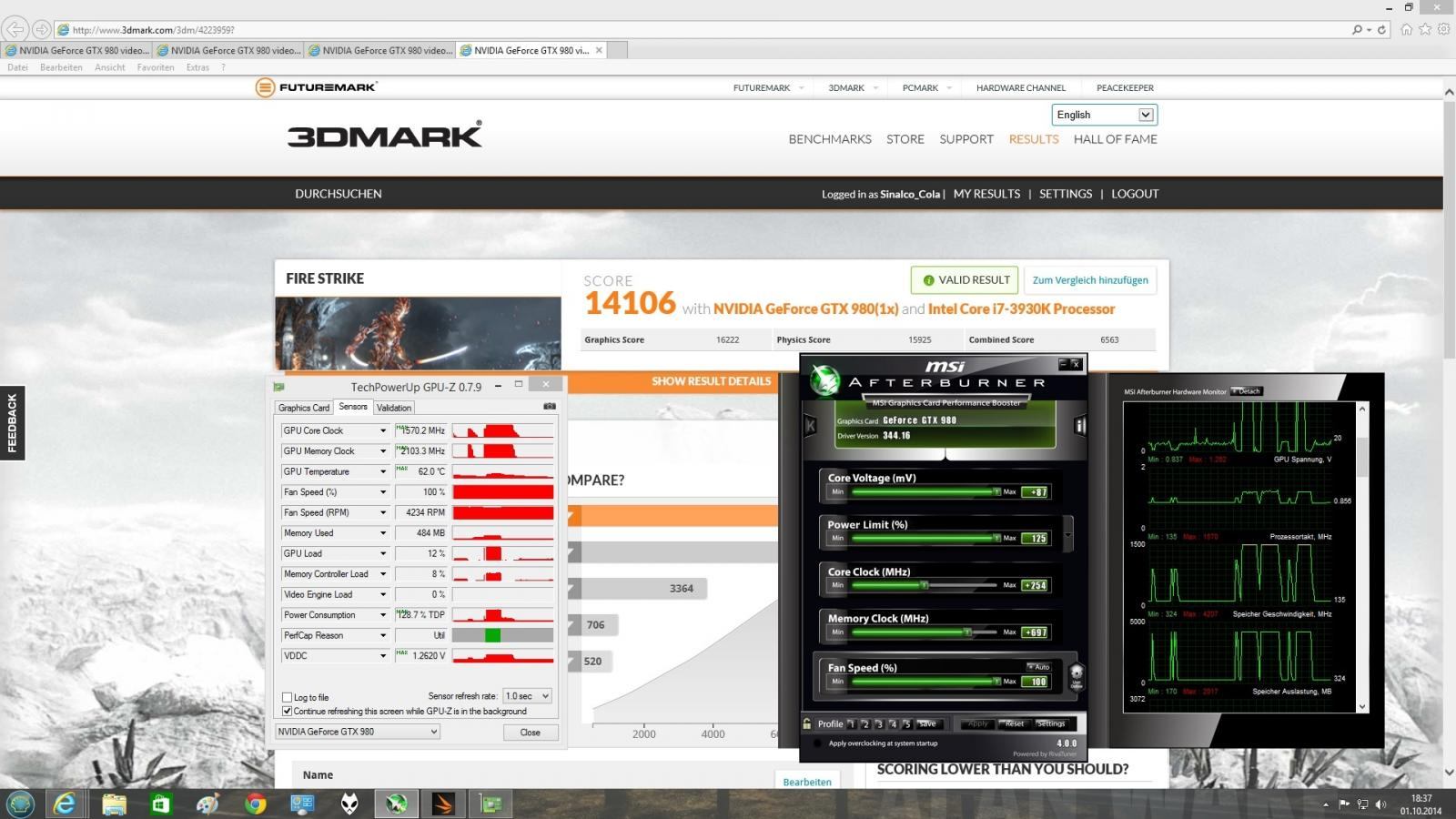
Task: Open Sensor refresh rate dropdown
Action: (x=528, y=696)
